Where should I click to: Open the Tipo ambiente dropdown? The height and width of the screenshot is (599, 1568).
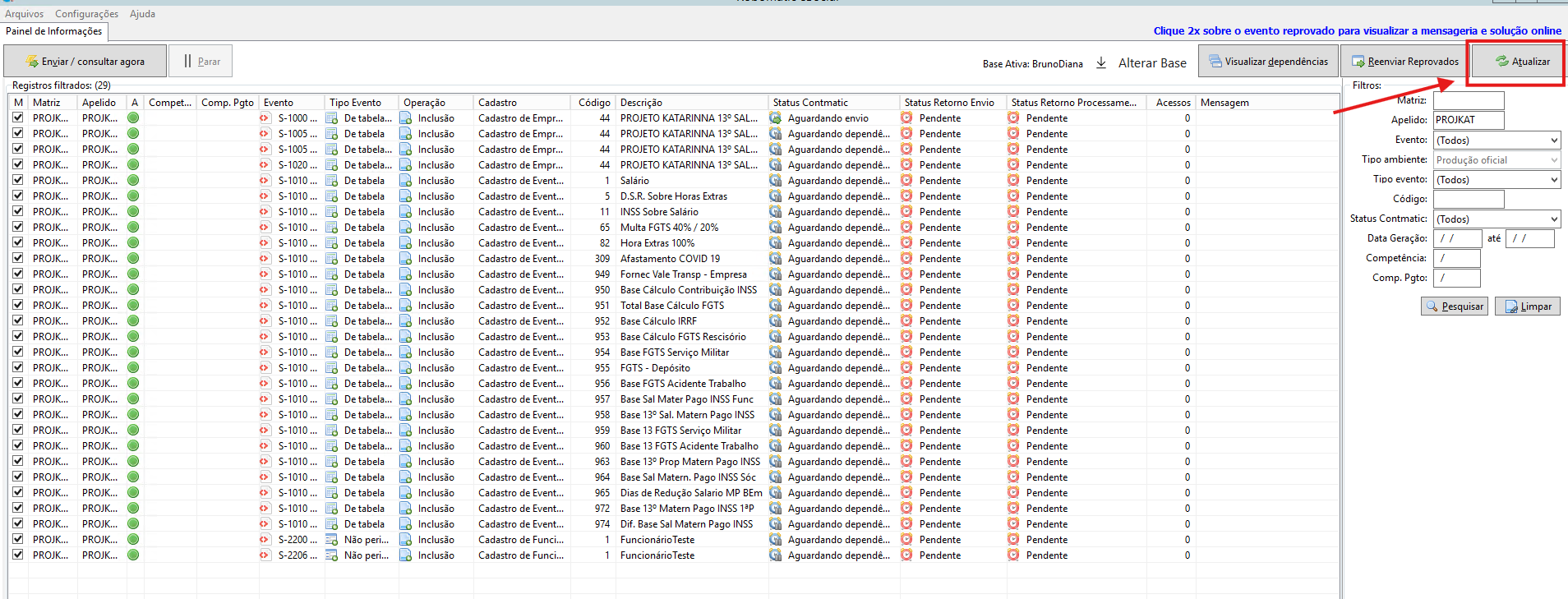[1497, 160]
